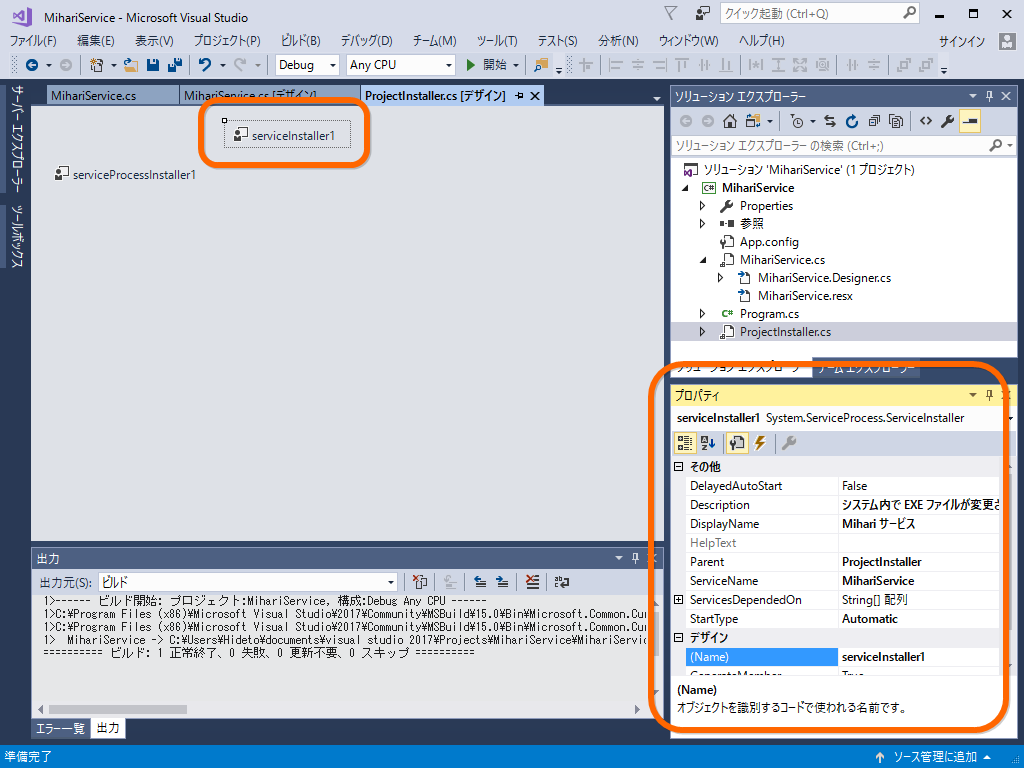Show Events with the lightning bolt icon
1024x768 pixels.
(x=760, y=443)
